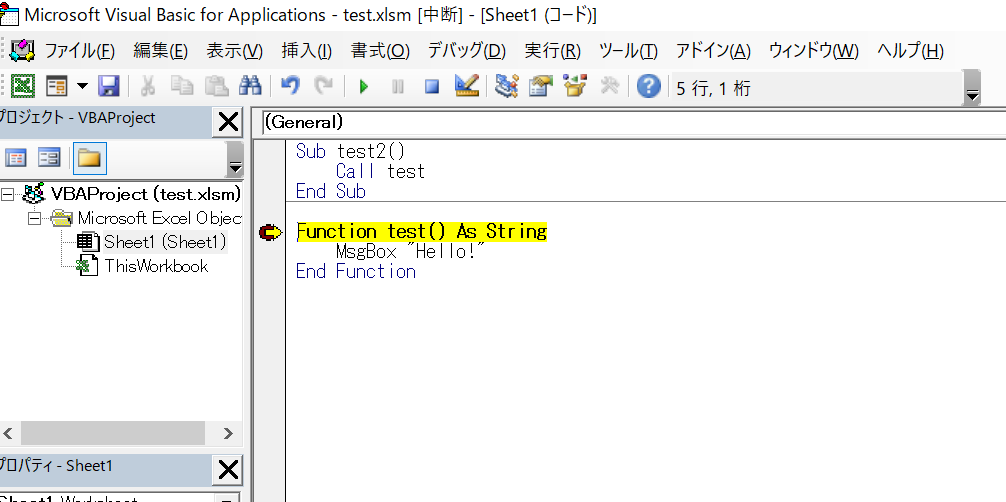The height and width of the screenshot is (502, 1006).
Task: Reset execution with the blue stop icon
Action: coord(432,85)
